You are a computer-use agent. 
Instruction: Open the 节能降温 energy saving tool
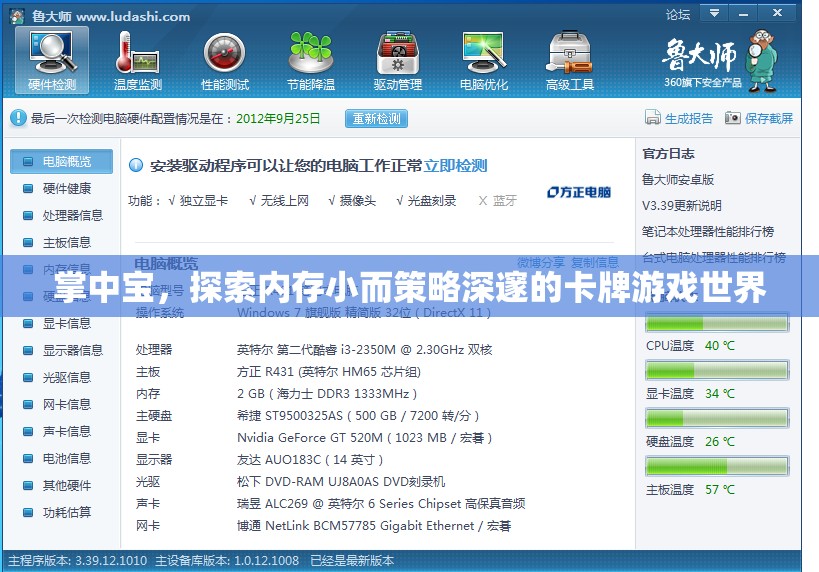(x=311, y=61)
